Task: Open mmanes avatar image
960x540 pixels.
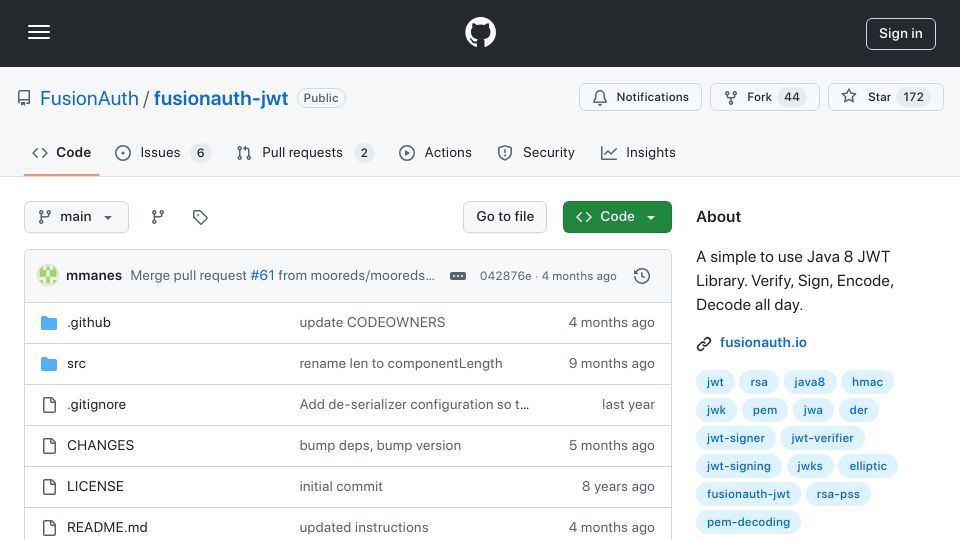Action: pyautogui.click(x=48, y=276)
